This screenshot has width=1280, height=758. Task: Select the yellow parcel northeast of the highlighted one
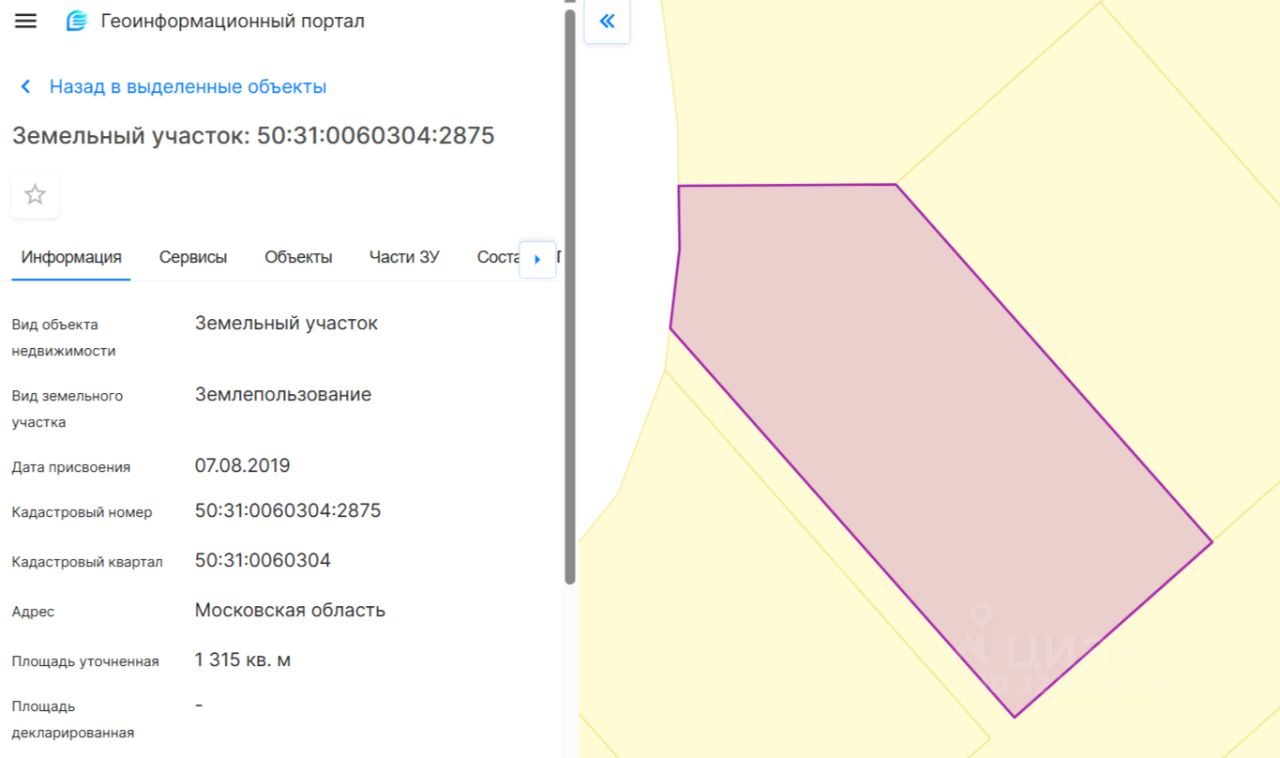click(1100, 200)
